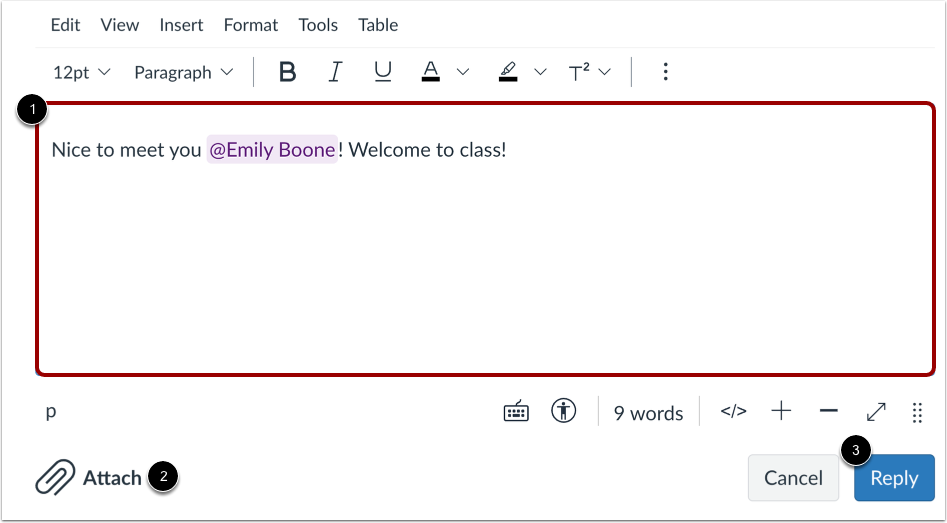
Task: Open the Tools menu
Action: click(x=318, y=25)
